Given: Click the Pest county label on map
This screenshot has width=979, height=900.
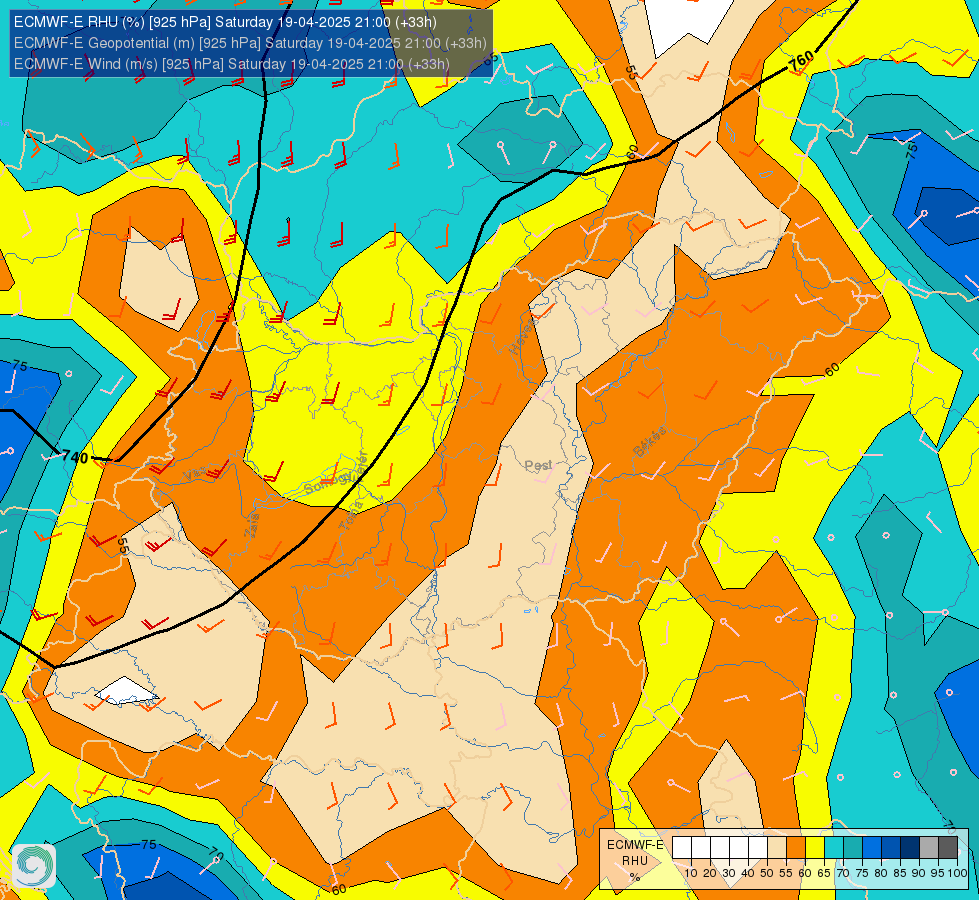Looking at the screenshot, I should 538,465.
